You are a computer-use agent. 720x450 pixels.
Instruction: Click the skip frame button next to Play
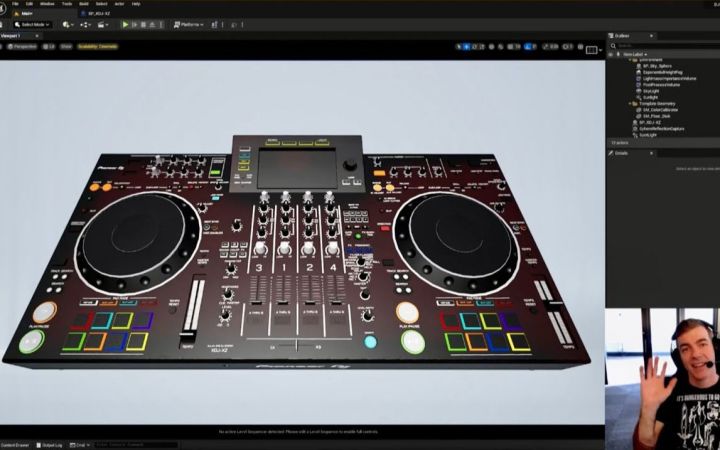(x=135, y=24)
